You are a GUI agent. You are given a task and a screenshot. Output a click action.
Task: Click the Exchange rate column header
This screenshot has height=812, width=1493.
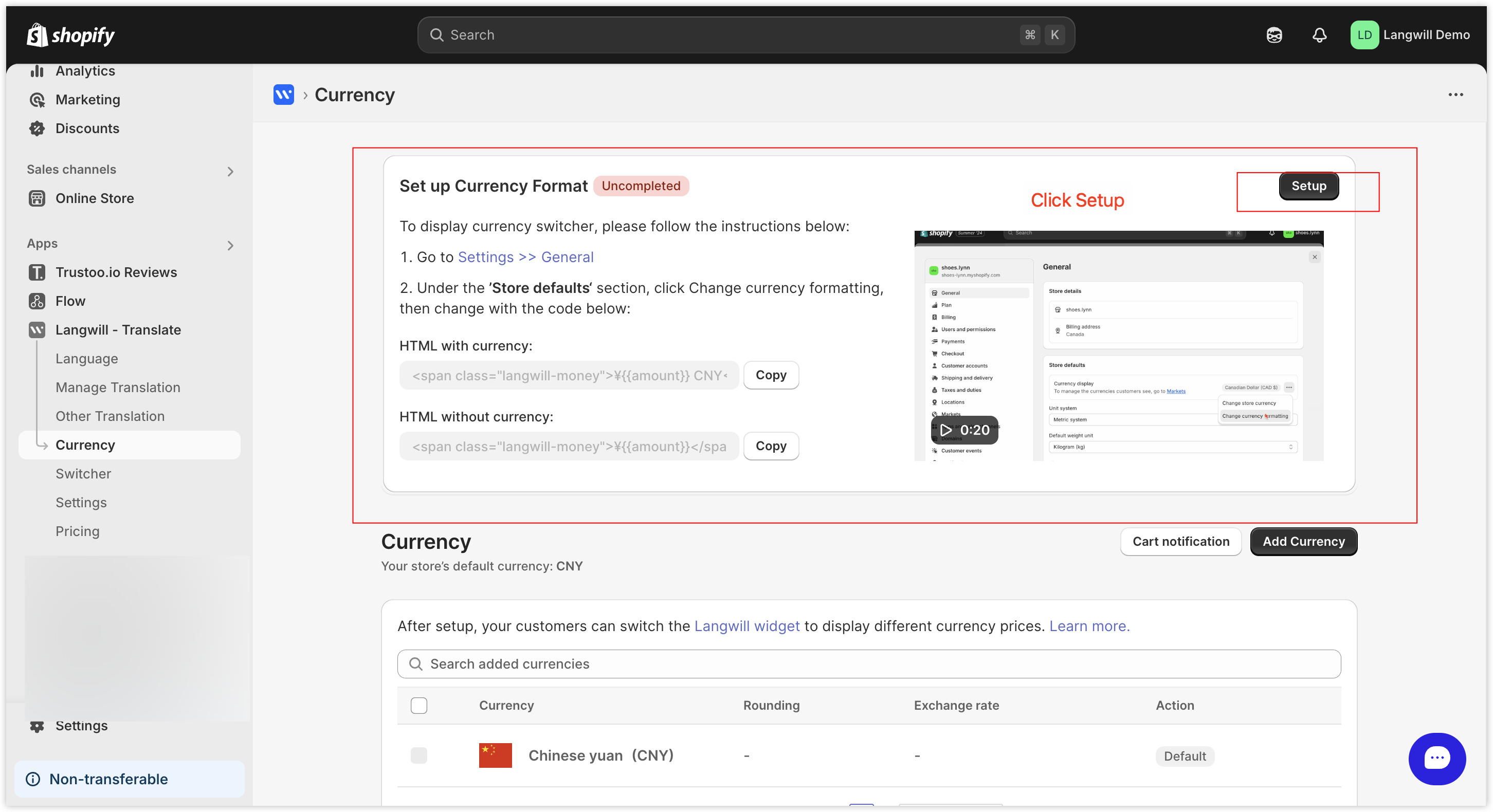point(956,706)
